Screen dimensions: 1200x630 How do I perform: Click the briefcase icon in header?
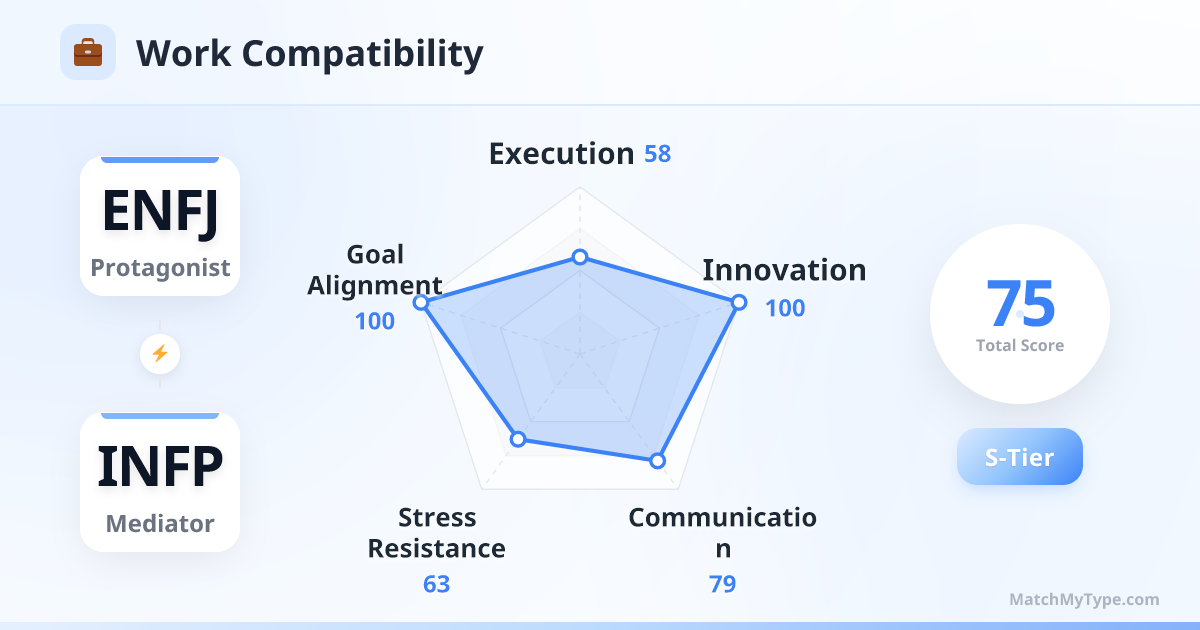click(88, 52)
